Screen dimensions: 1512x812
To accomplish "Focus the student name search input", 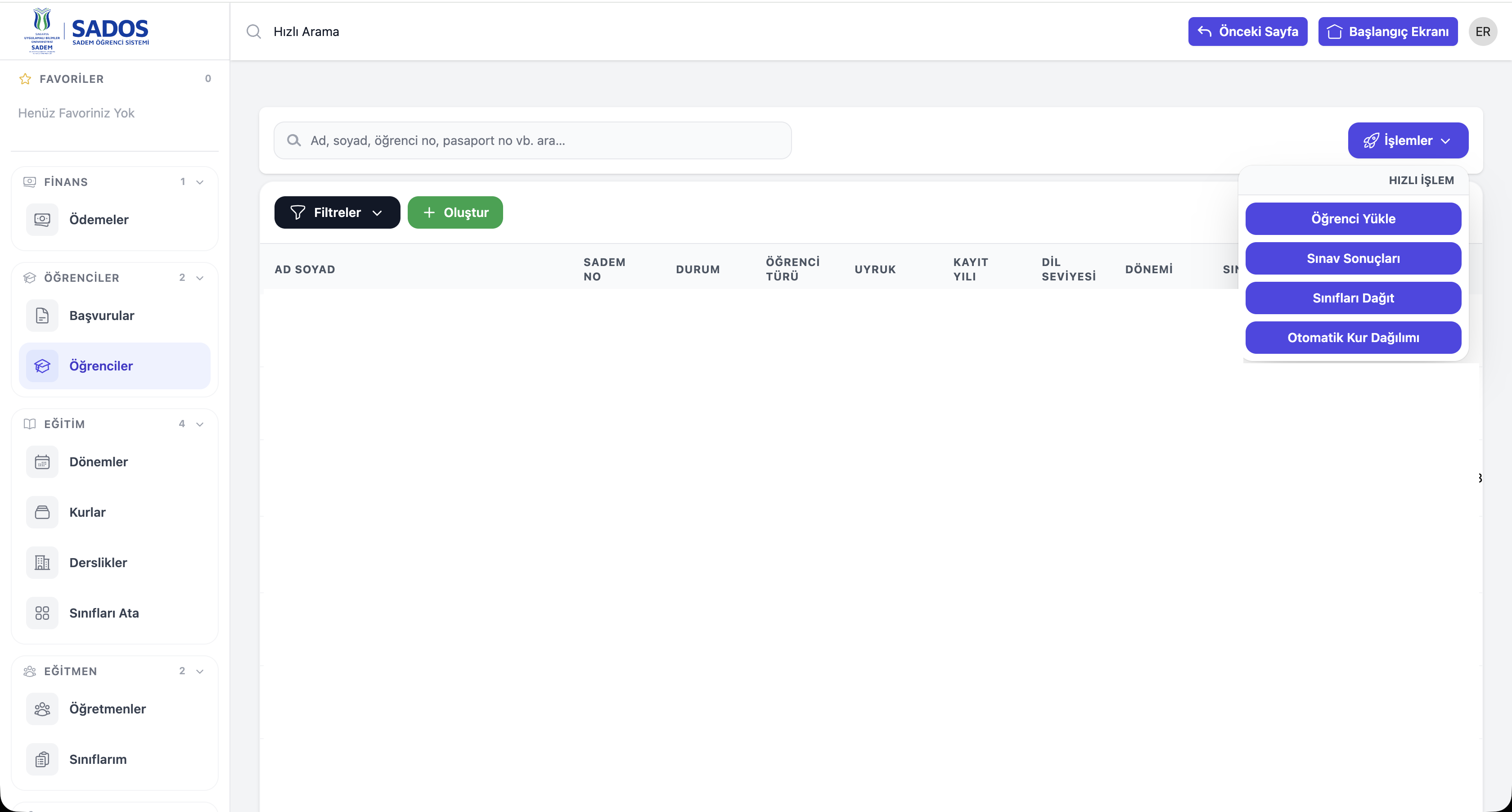I will click(532, 140).
